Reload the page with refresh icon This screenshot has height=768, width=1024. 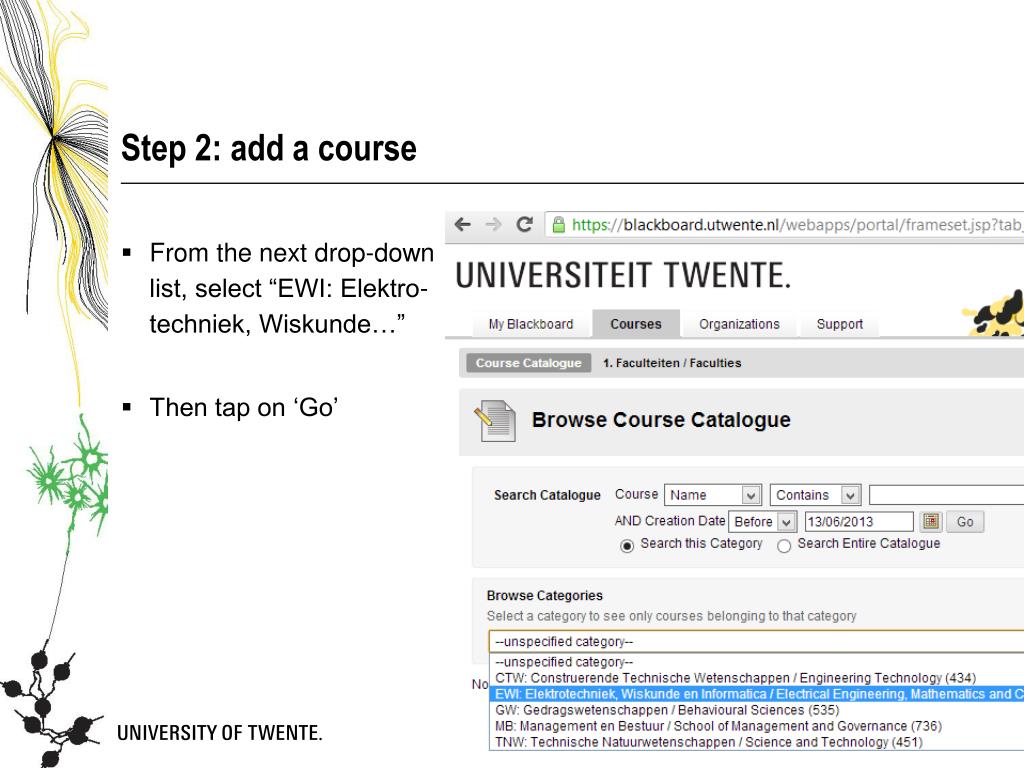point(524,225)
